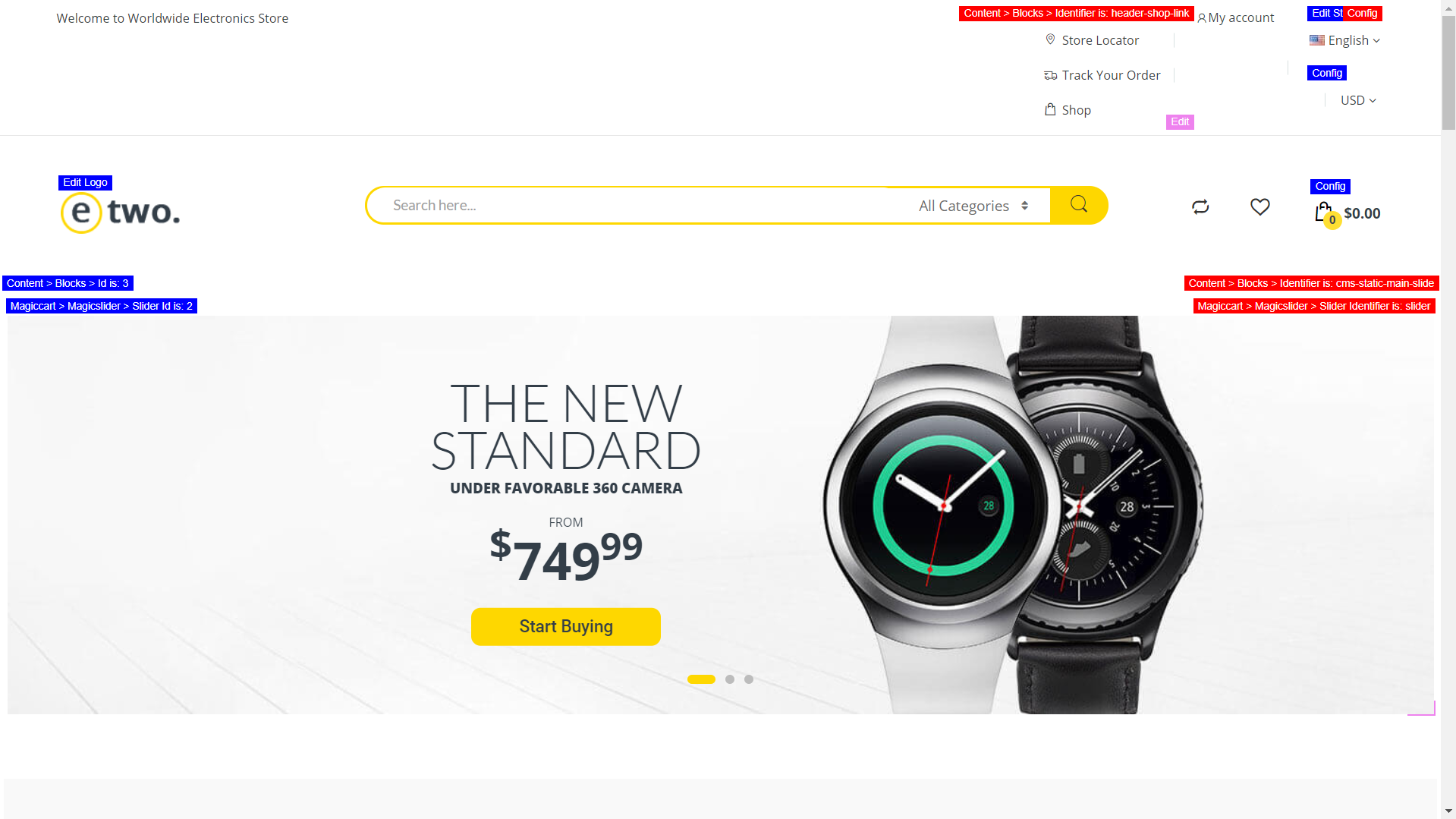1456x819 pixels.
Task: Click the yellow search magnifier button
Action: (x=1079, y=205)
